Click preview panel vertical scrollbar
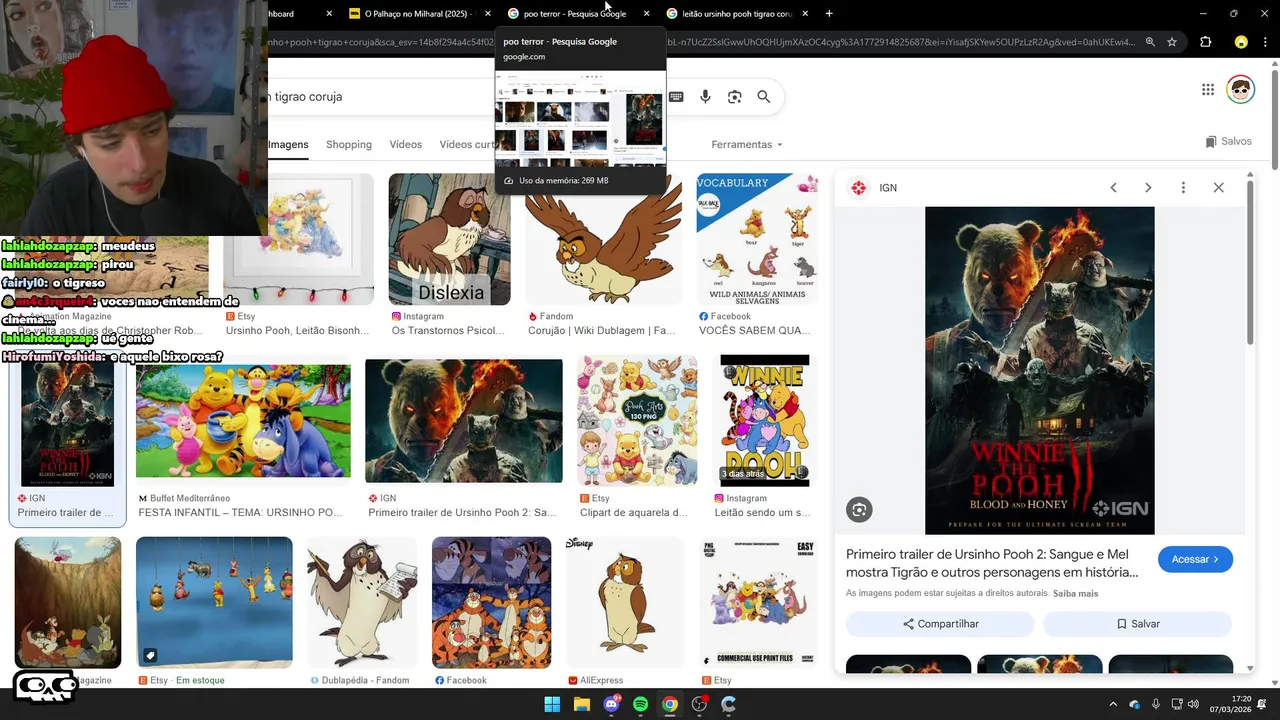 pyautogui.click(x=1250, y=260)
